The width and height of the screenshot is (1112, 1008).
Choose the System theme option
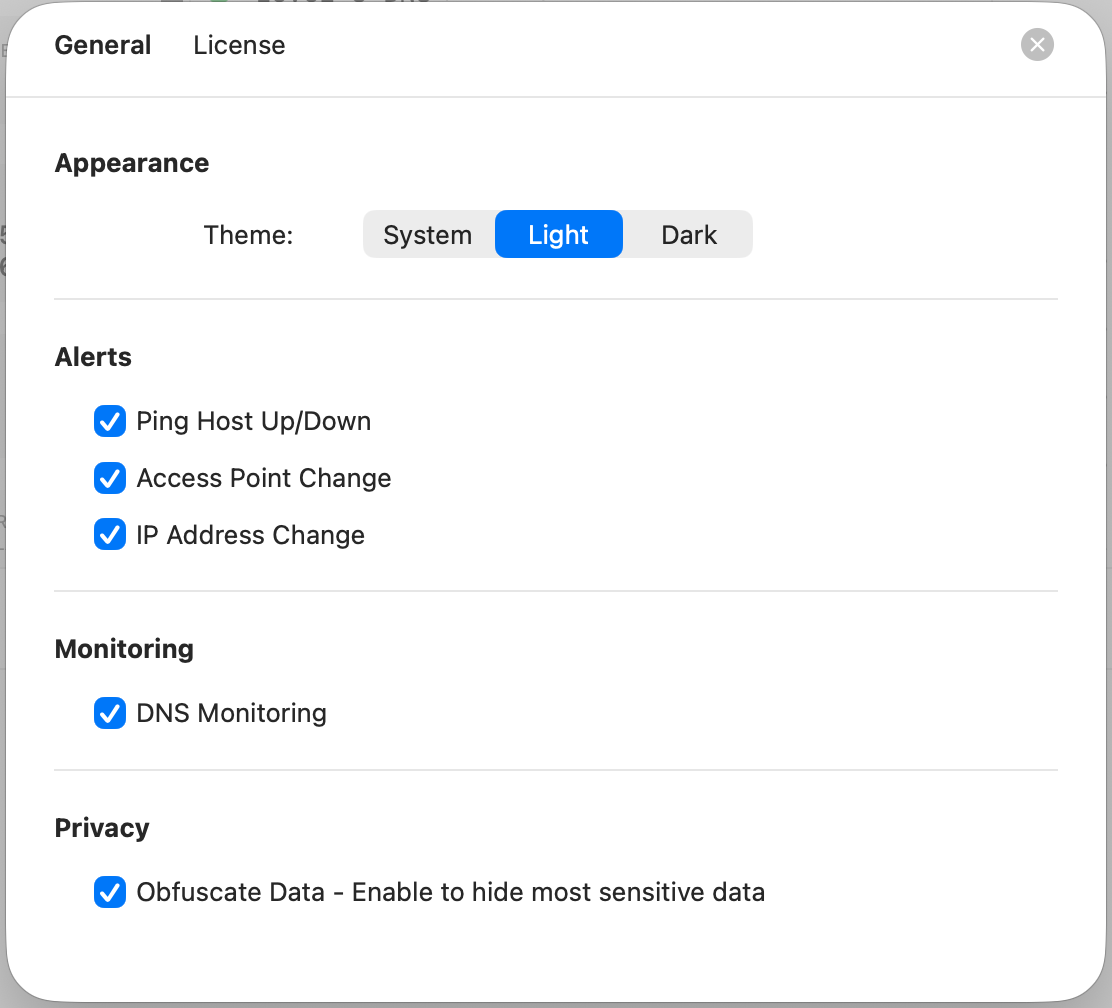click(x=428, y=235)
